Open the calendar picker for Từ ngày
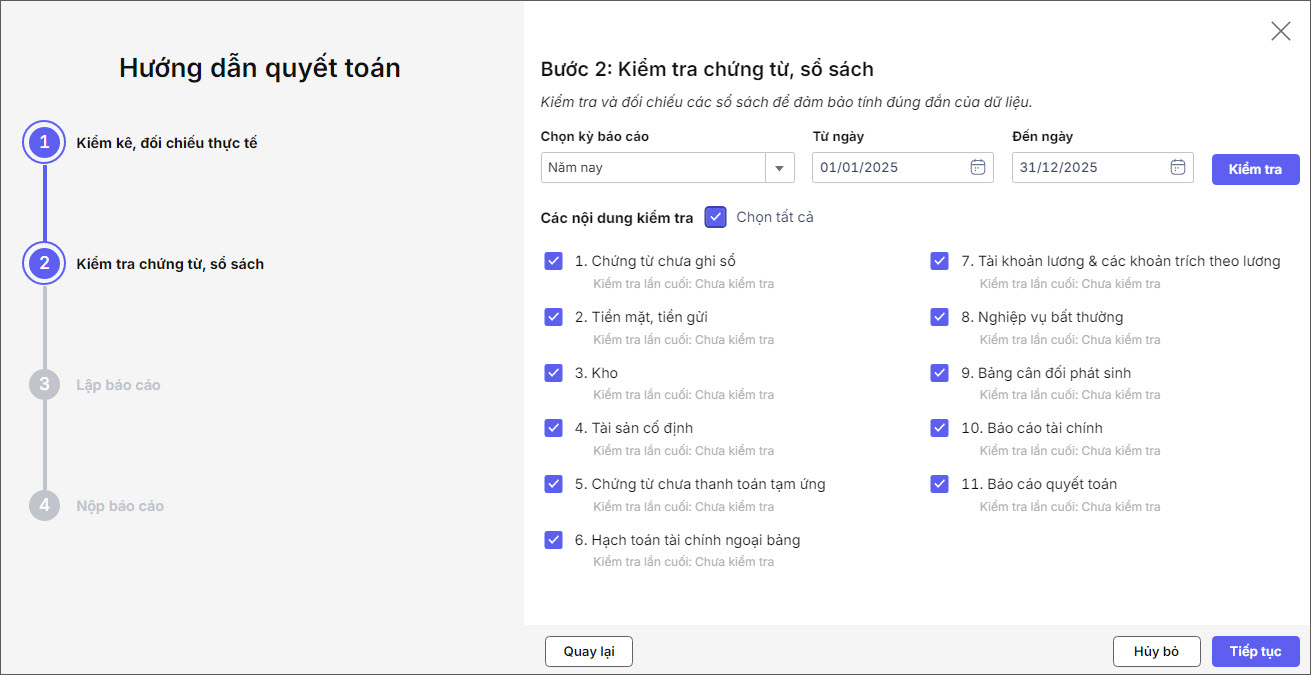 click(x=978, y=167)
